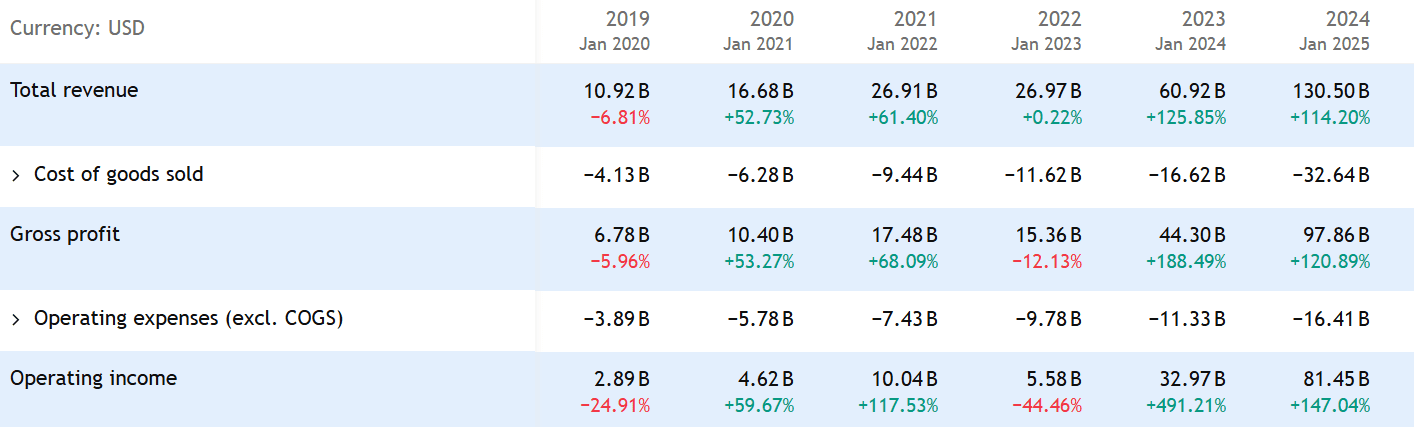Click the Currency: USD label
Screen dimensions: 1414x427
[77, 28]
